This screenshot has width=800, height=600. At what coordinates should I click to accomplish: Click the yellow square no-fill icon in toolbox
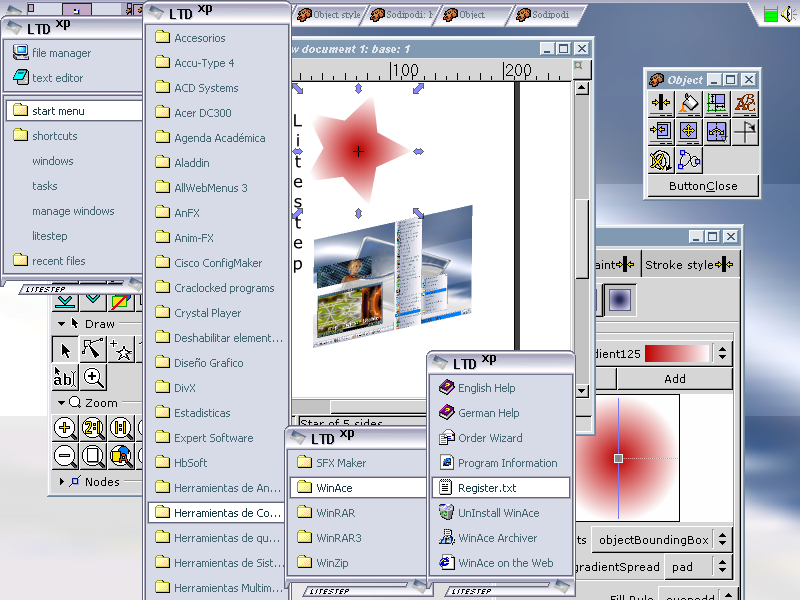click(120, 301)
